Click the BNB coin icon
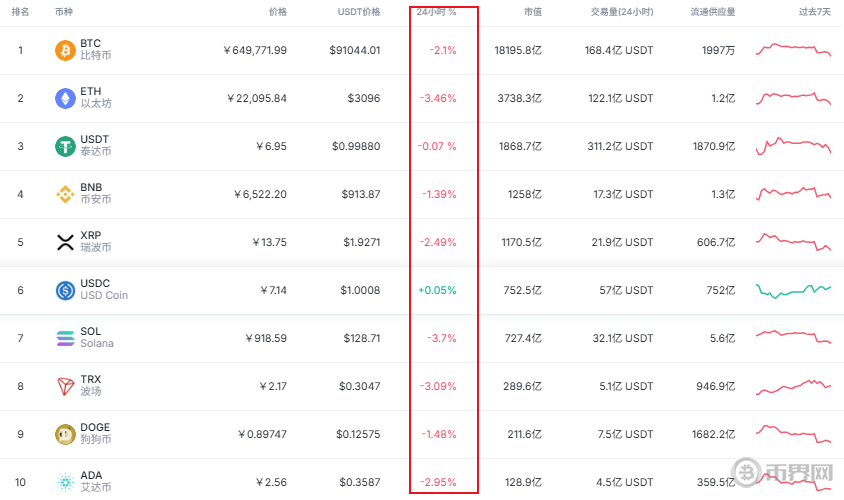This screenshot has width=844, height=500. pyautogui.click(x=65, y=194)
